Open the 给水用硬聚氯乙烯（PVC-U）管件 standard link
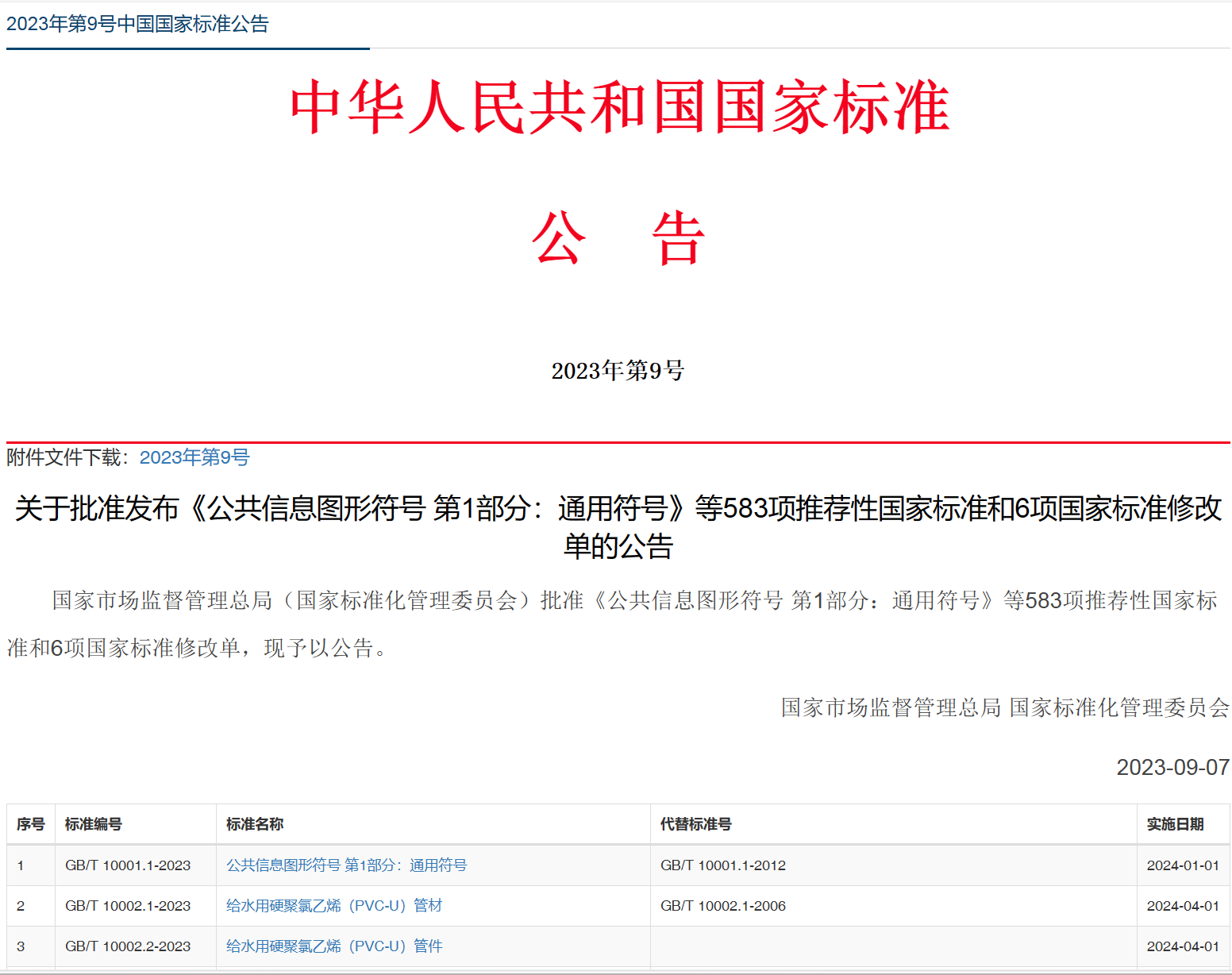This screenshot has height=975, width=1232. pyautogui.click(x=334, y=946)
